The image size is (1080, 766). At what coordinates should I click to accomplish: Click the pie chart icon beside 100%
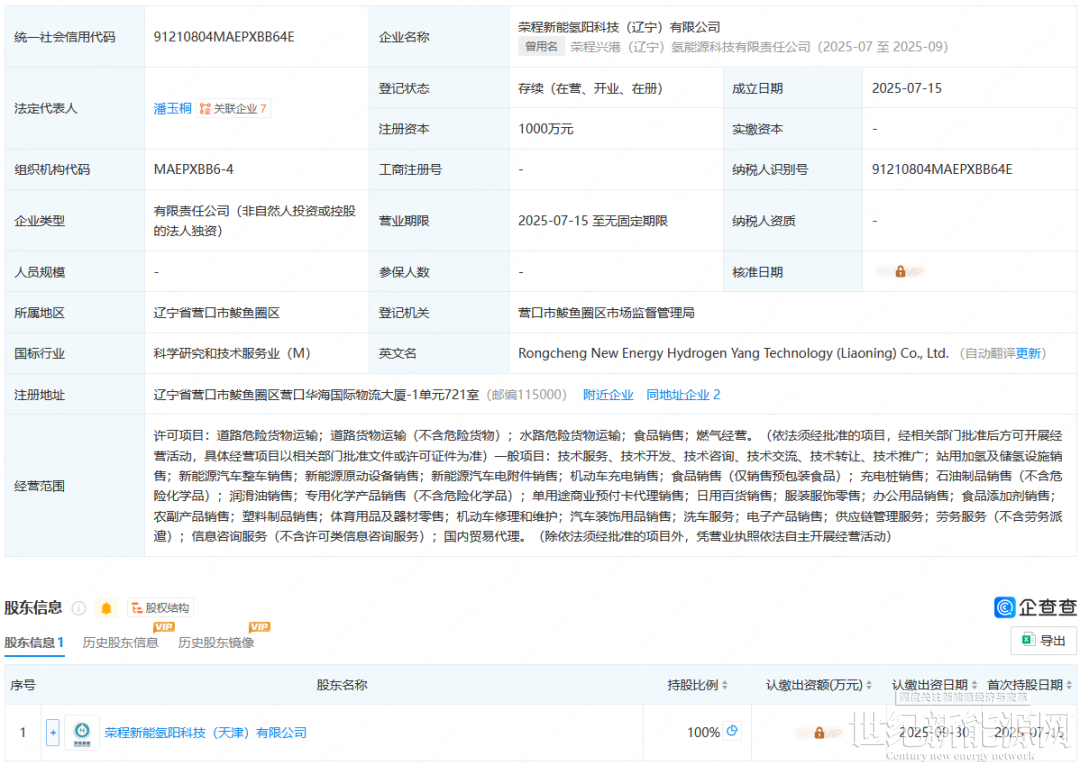coord(733,731)
